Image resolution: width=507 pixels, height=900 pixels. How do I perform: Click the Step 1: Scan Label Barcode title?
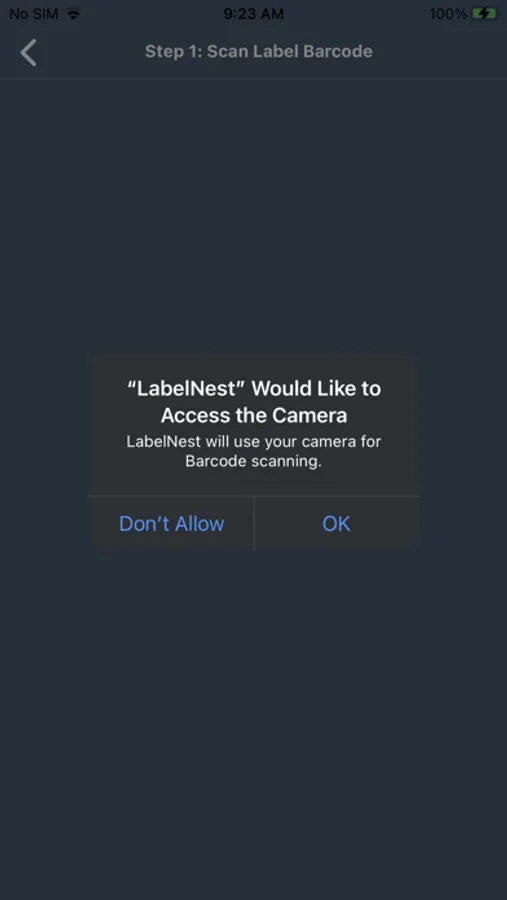[258, 51]
